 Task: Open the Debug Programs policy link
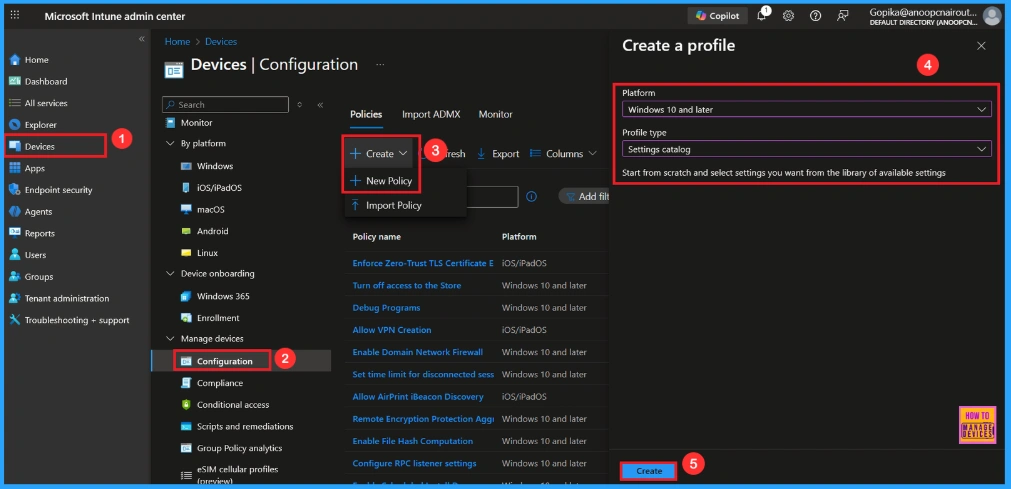(x=386, y=308)
